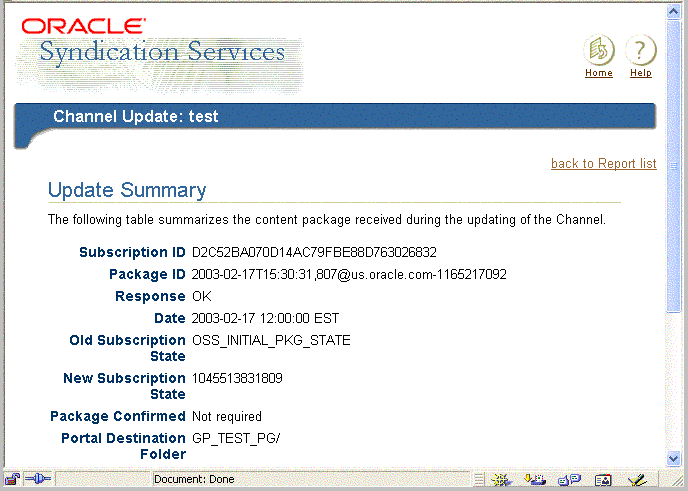Click the Date value 2003-02-17 12:00:00 EST
This screenshot has width=688, height=491.
265,318
